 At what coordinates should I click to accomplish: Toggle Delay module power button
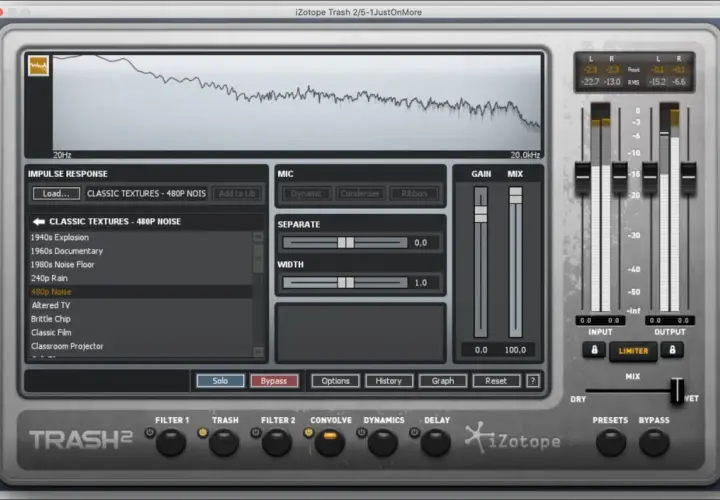pyautogui.click(x=414, y=433)
